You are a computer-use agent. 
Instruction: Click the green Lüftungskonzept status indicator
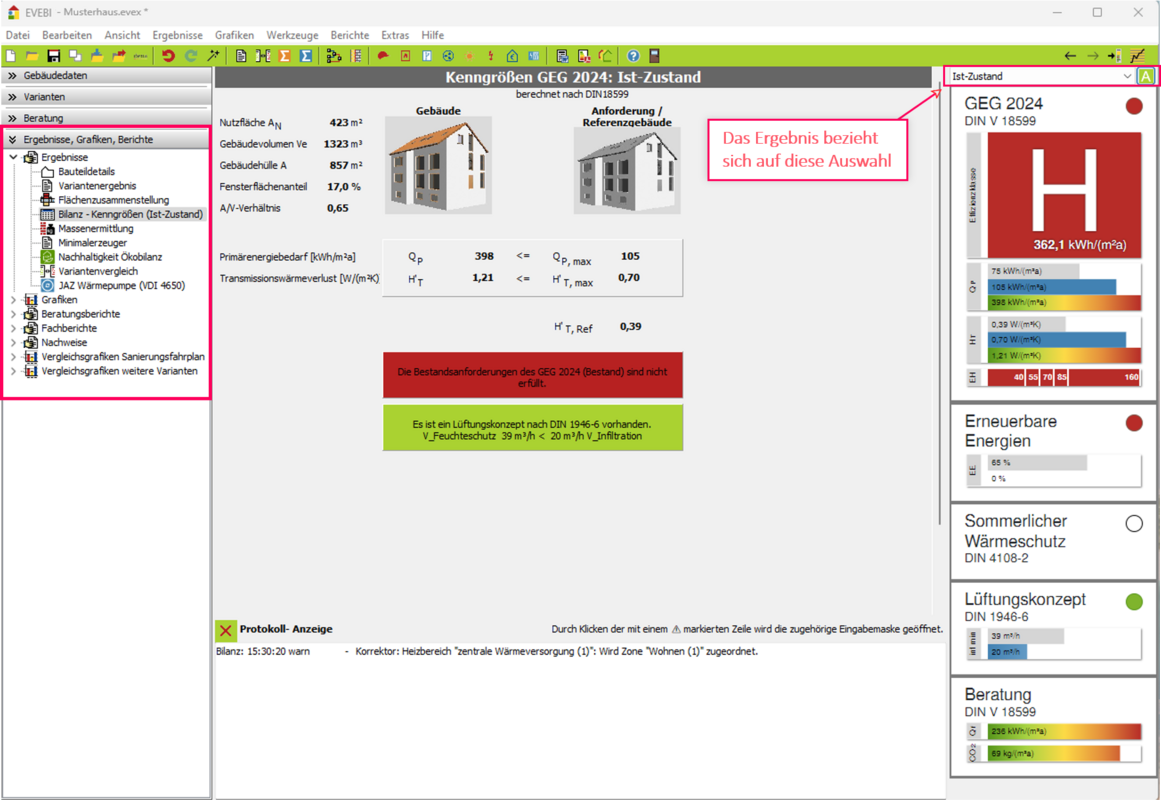coord(1134,602)
